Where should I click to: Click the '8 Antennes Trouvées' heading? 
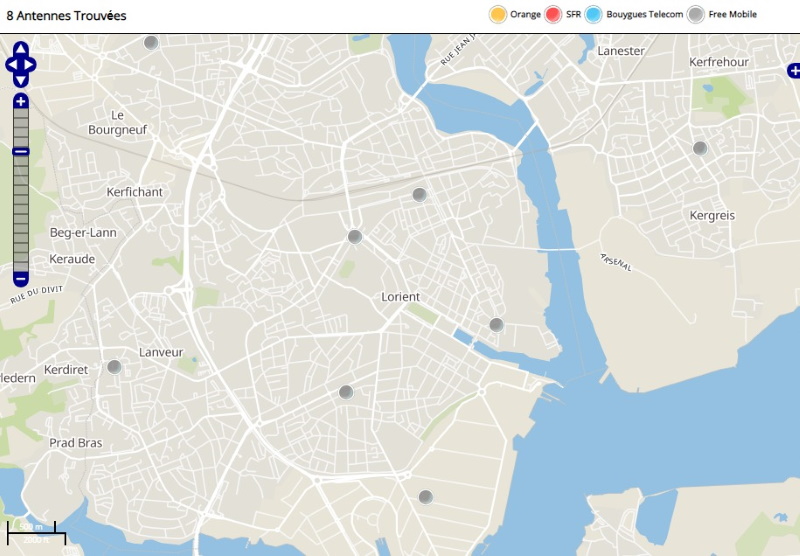pos(66,15)
